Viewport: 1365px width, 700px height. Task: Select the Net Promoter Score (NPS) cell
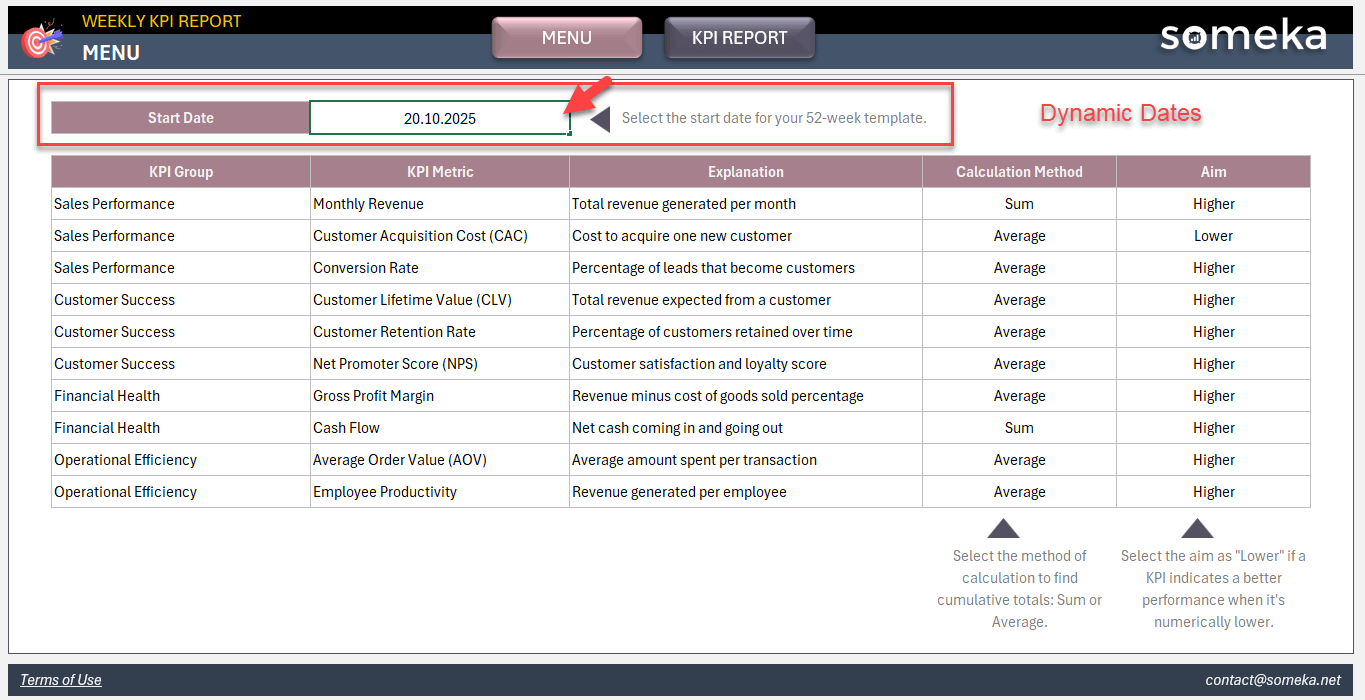point(439,364)
